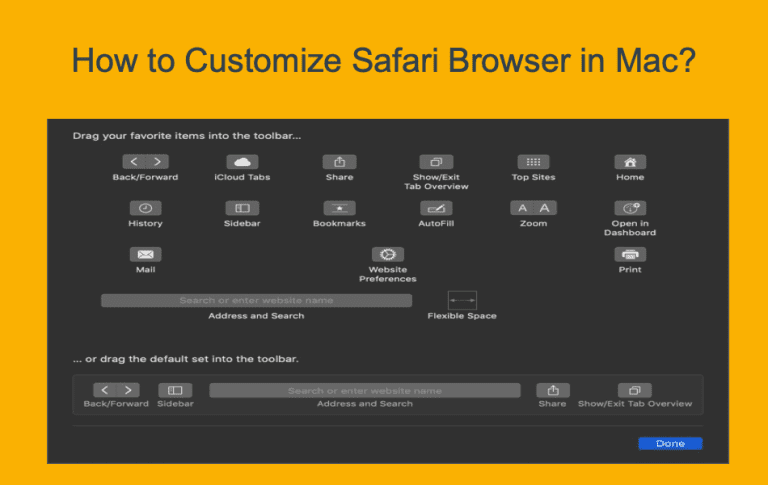Click the Back arrow in the default set
The image size is (768, 485).
tap(105, 390)
